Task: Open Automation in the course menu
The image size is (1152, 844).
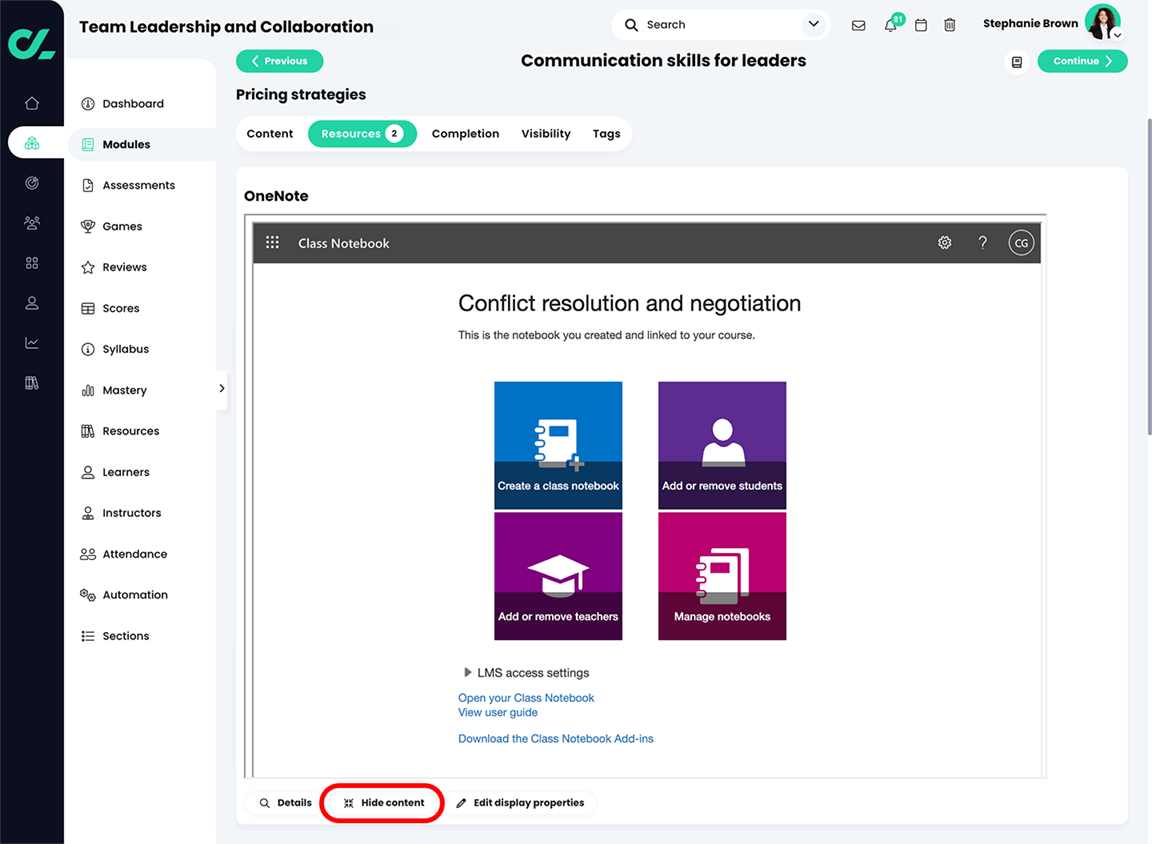Action: pyautogui.click(x=142, y=595)
